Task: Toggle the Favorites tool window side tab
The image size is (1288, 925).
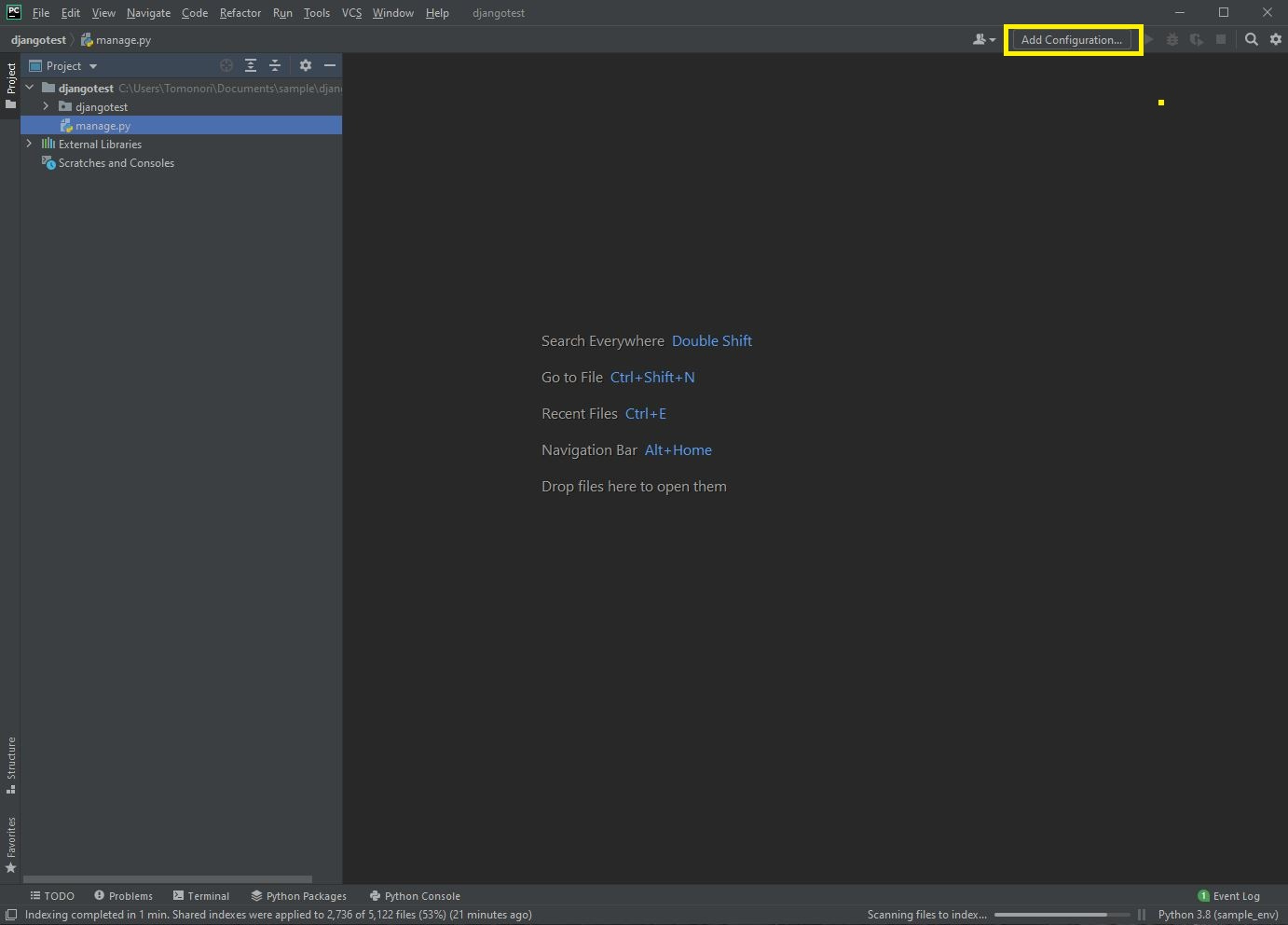Action: [x=11, y=844]
